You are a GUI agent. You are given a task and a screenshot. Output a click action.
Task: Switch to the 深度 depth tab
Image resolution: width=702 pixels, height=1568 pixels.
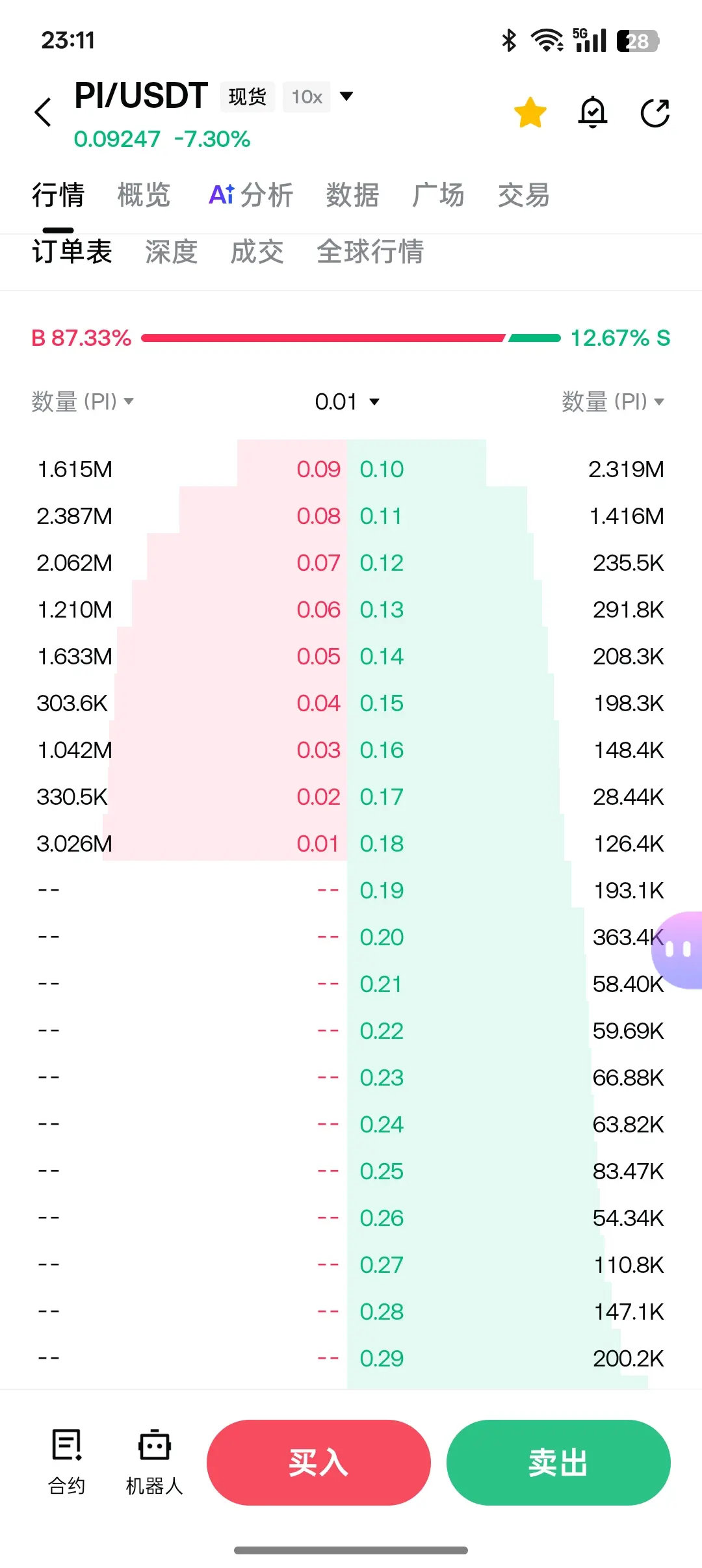(172, 252)
